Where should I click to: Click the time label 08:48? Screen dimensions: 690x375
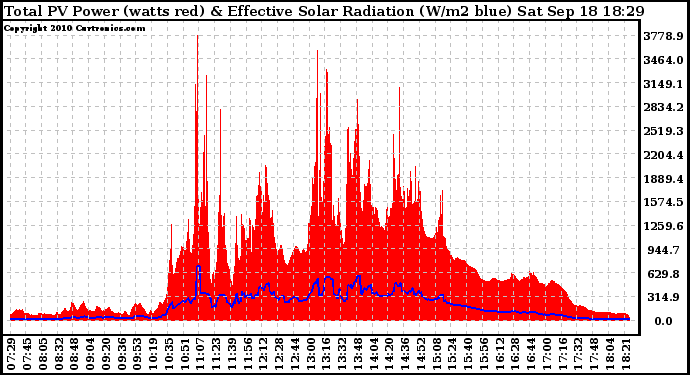tap(75, 354)
